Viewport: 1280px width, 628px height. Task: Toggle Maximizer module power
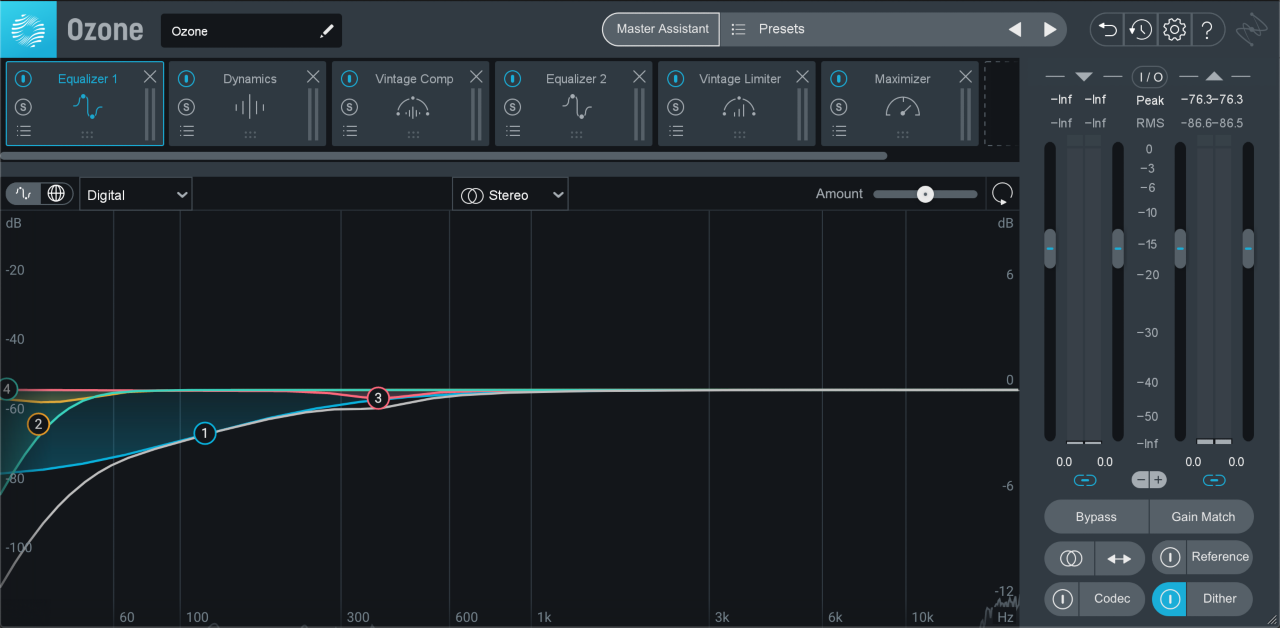point(839,79)
